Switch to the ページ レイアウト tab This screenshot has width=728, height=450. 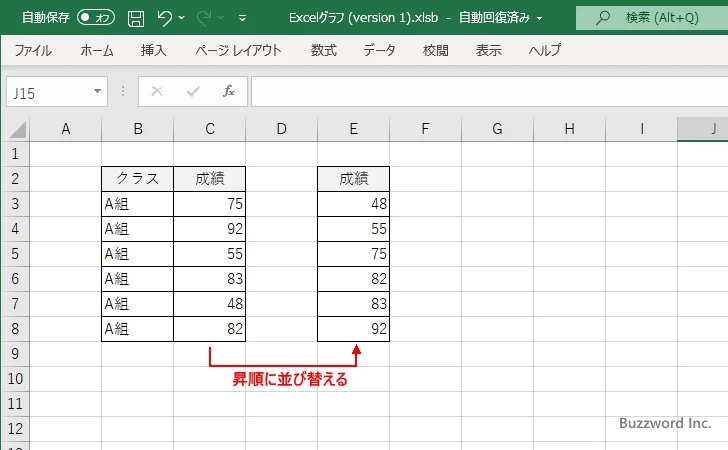click(238, 50)
